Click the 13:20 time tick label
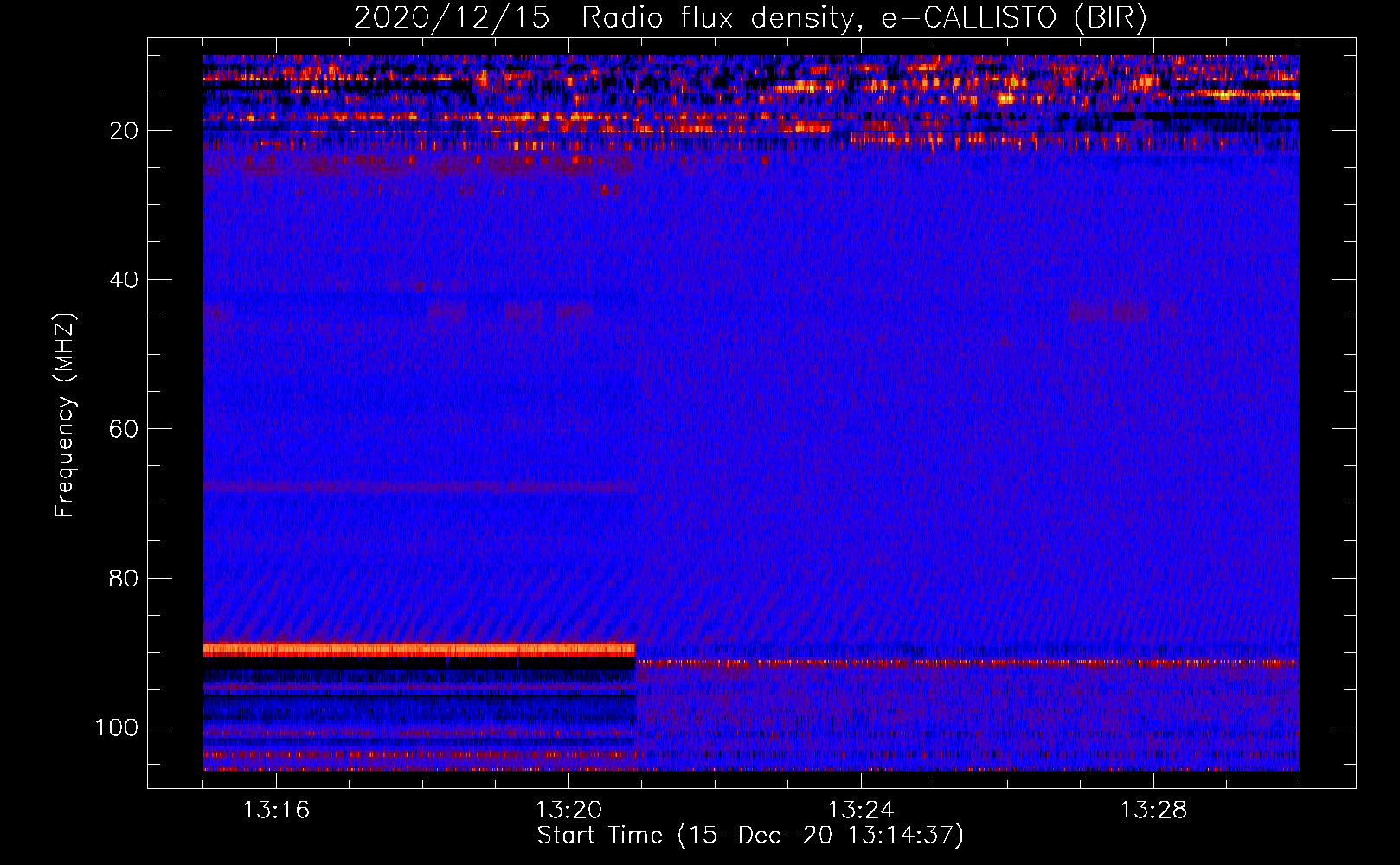This screenshot has width=1400, height=865. [x=568, y=811]
